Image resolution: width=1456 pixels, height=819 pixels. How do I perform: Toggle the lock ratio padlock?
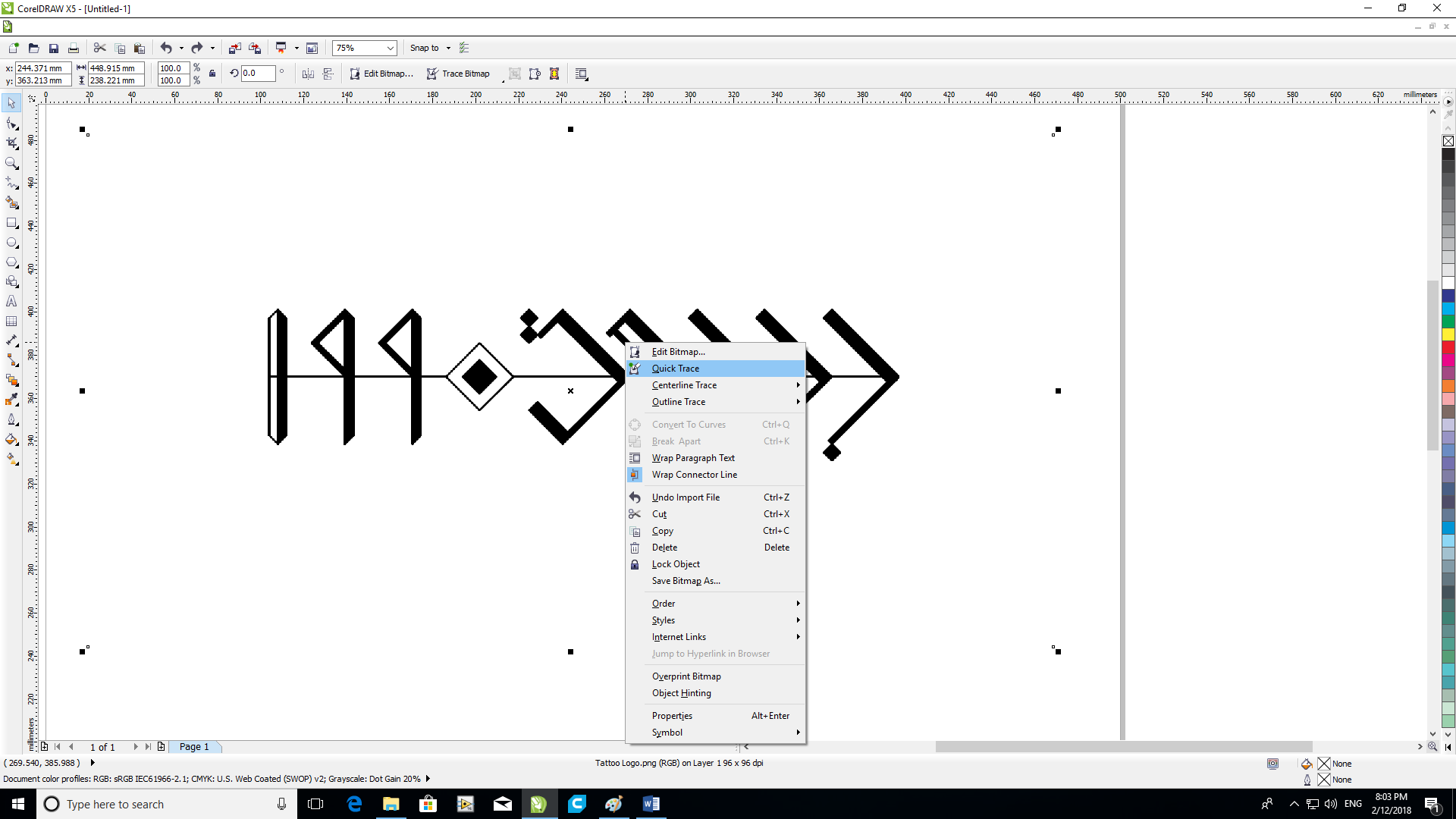click(212, 74)
